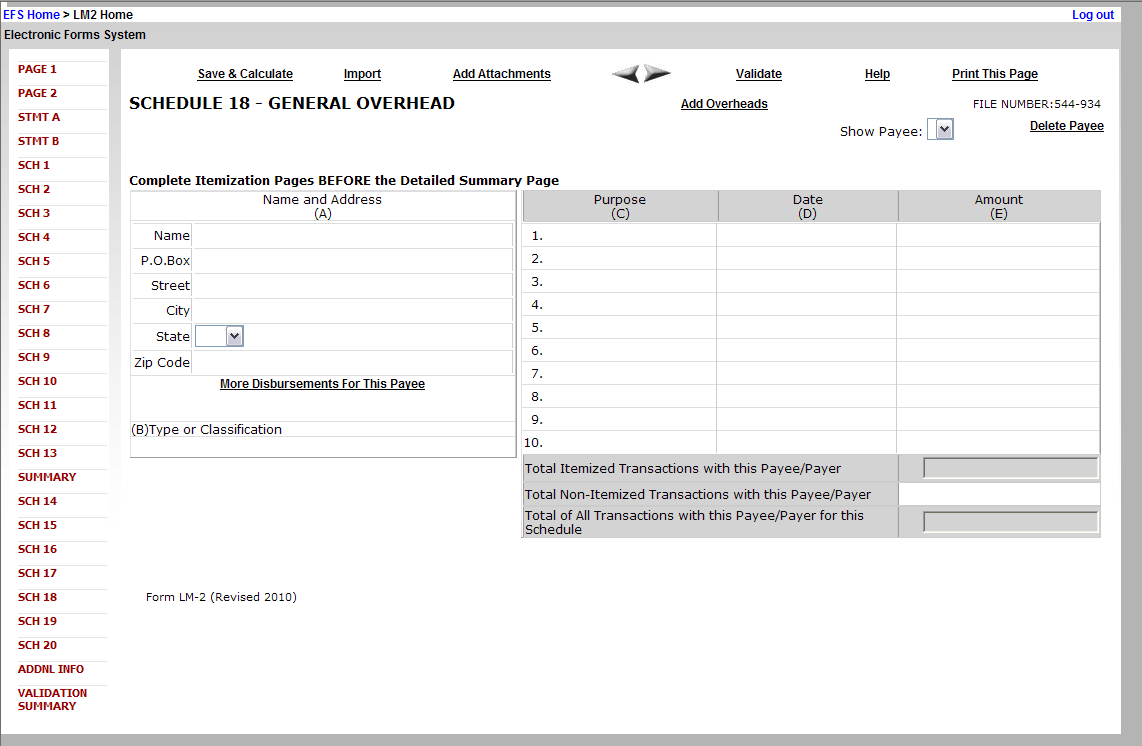
Task: Click Date field in row 7
Action: click(806, 373)
